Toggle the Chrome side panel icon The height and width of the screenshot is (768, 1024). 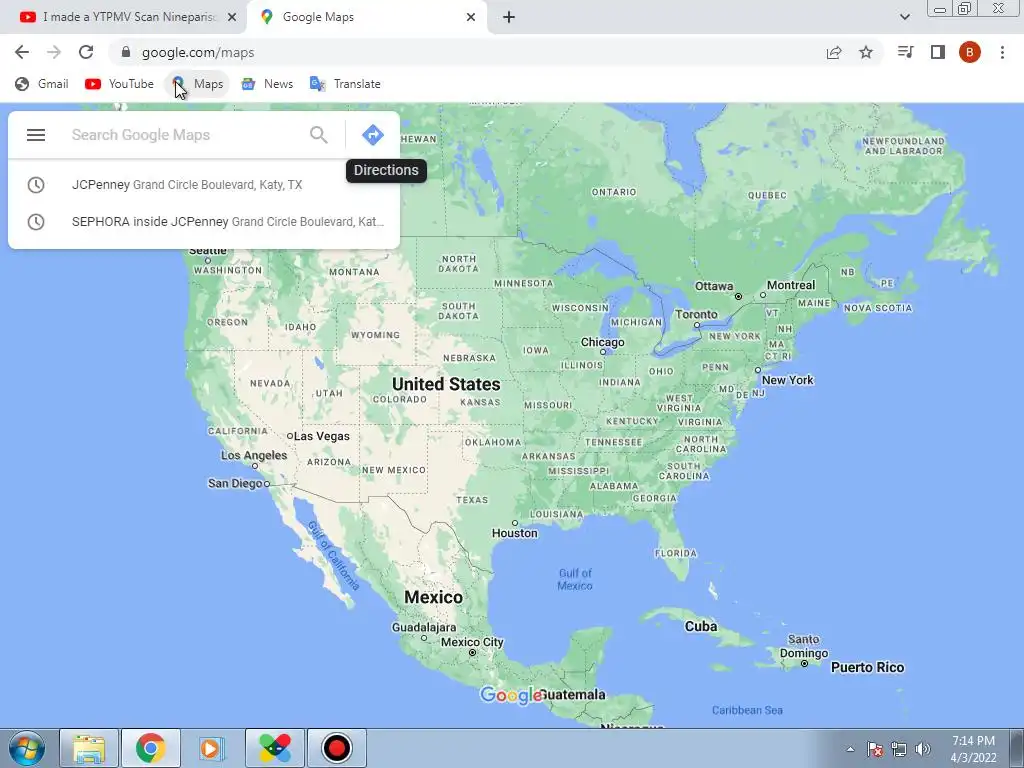(x=938, y=52)
